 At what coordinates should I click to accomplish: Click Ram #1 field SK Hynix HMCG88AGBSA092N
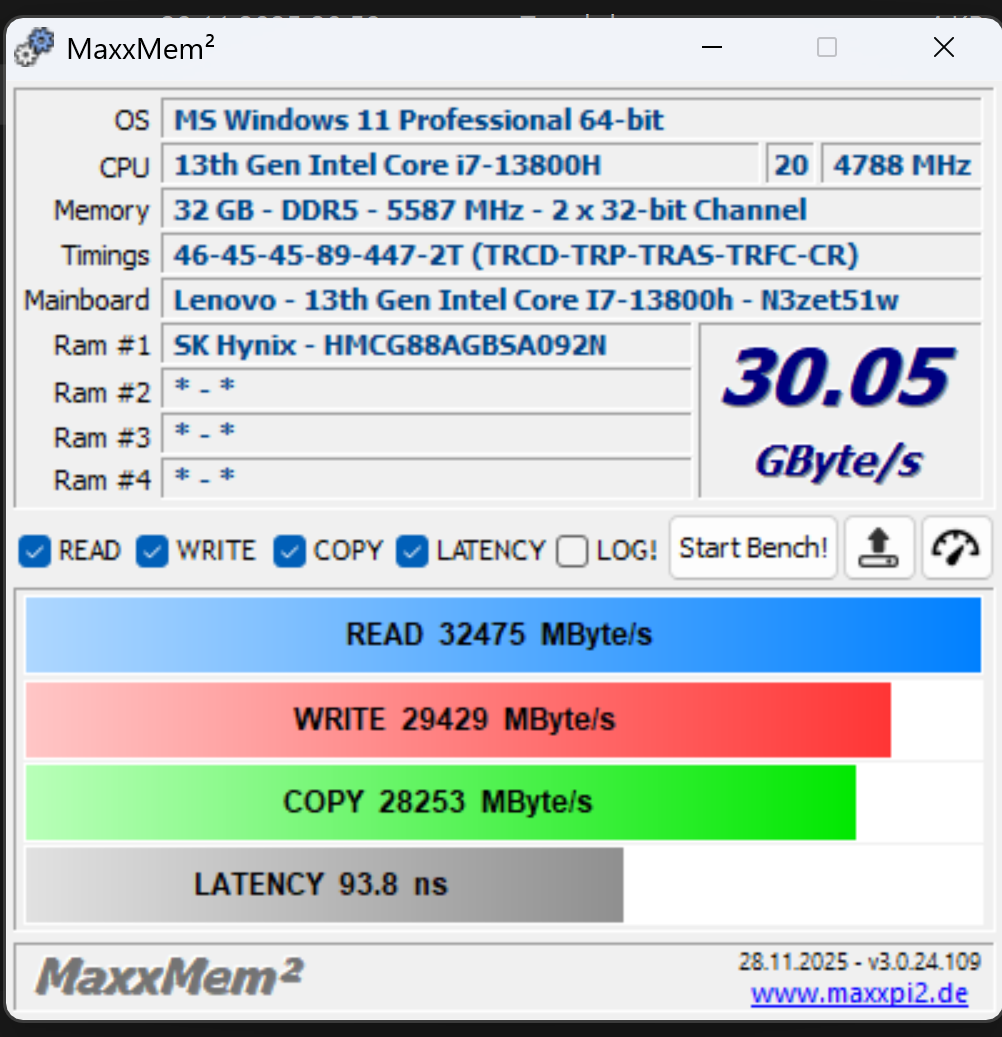click(427, 345)
